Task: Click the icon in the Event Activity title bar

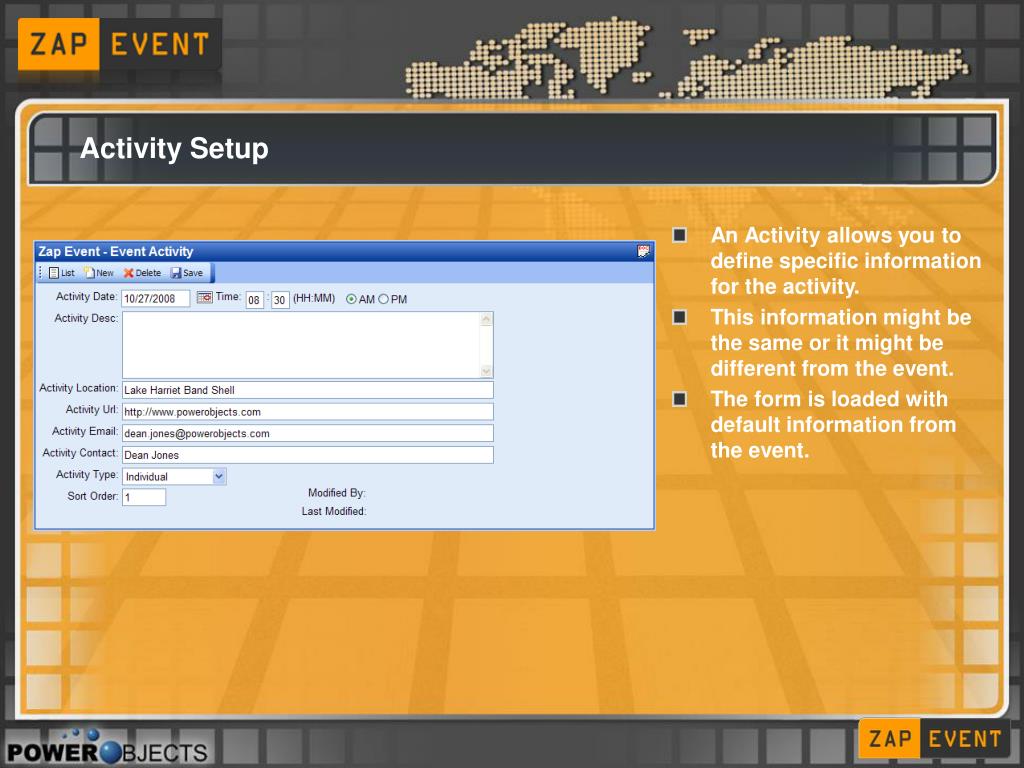Action: (643, 251)
